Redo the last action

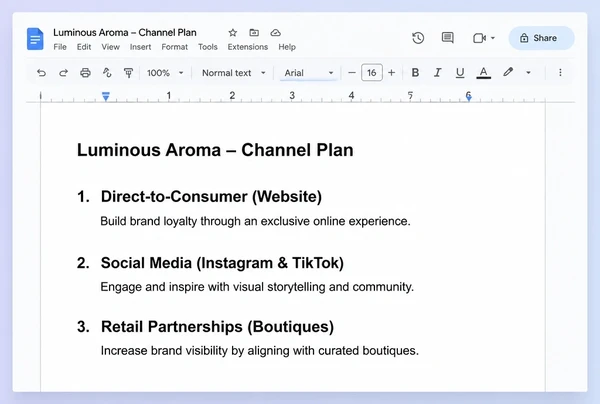pos(64,73)
